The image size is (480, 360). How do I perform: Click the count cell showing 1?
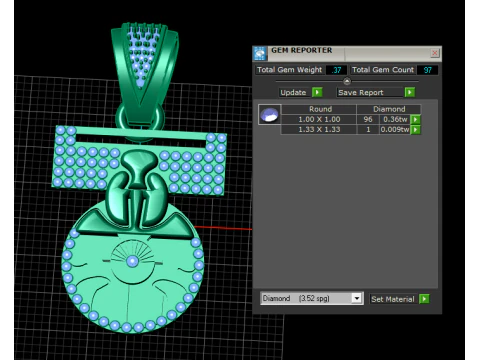coord(368,129)
